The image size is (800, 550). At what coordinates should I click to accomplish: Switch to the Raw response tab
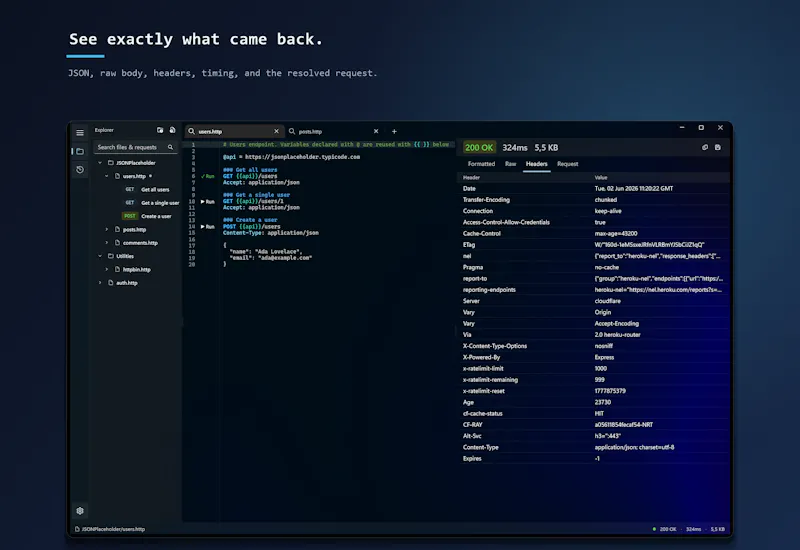click(510, 164)
